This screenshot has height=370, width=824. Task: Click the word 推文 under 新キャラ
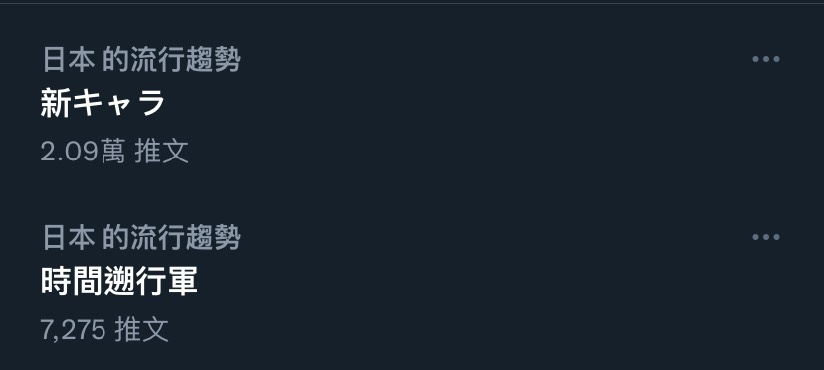tap(161, 152)
